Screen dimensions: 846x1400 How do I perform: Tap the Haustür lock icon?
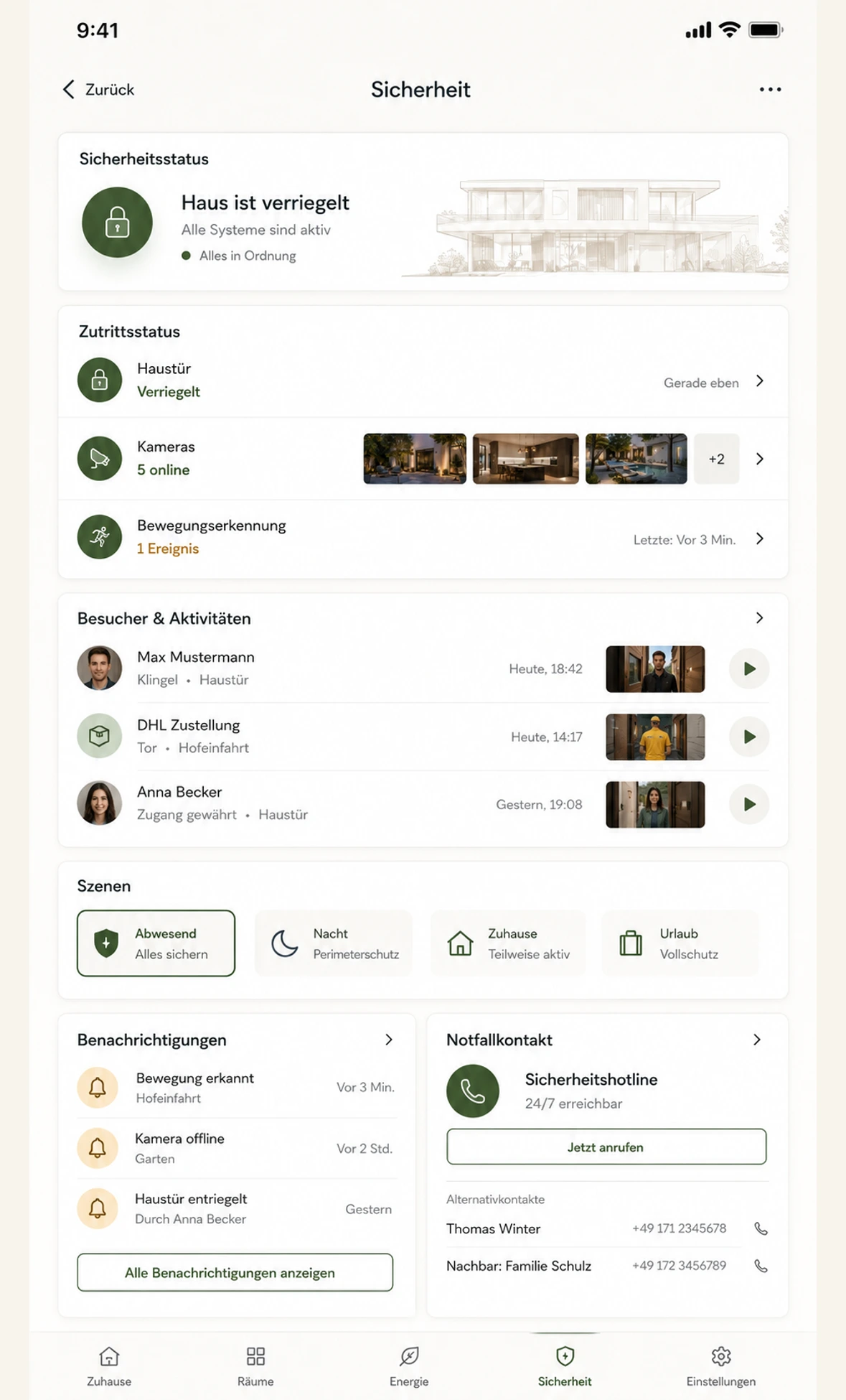(100, 380)
